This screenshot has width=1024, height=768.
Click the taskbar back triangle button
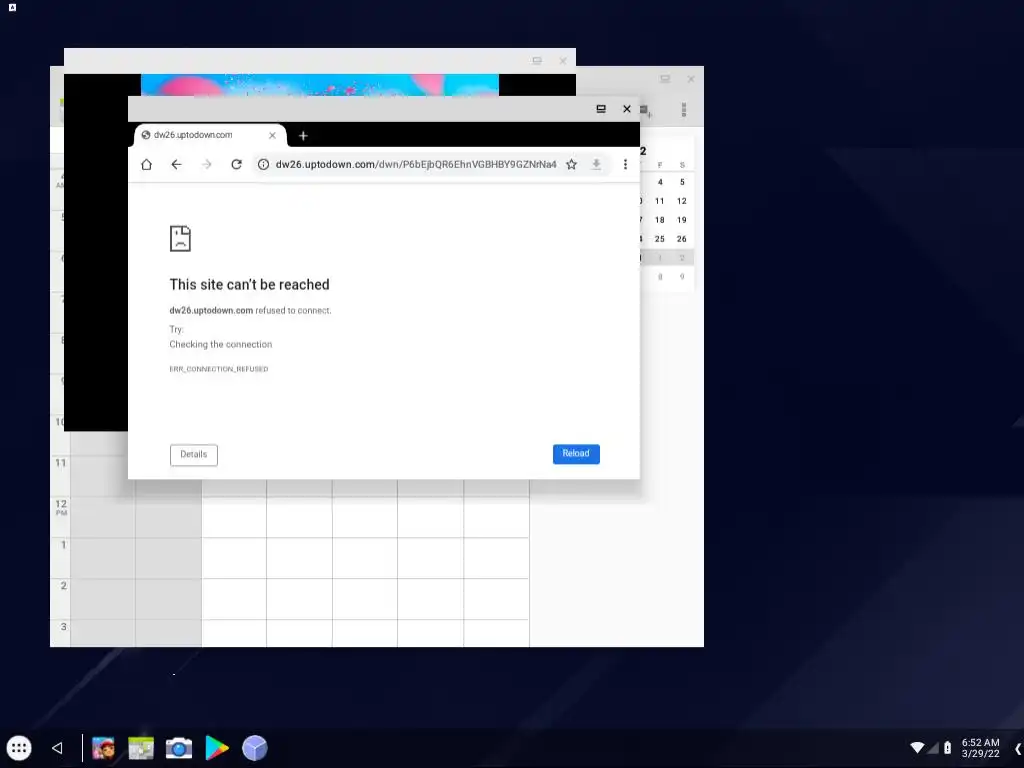57,748
